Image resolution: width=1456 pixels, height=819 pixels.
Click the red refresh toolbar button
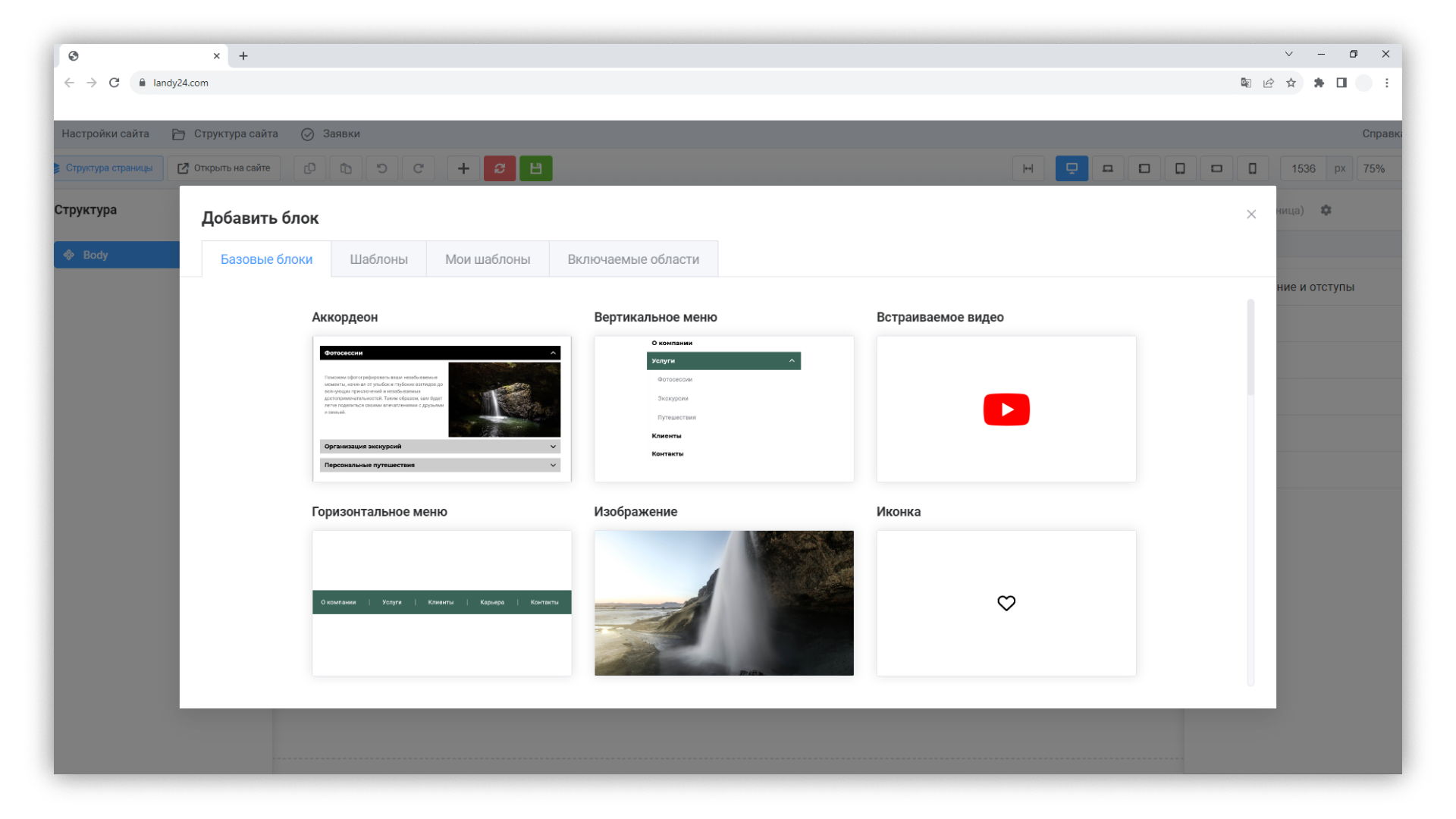[500, 168]
